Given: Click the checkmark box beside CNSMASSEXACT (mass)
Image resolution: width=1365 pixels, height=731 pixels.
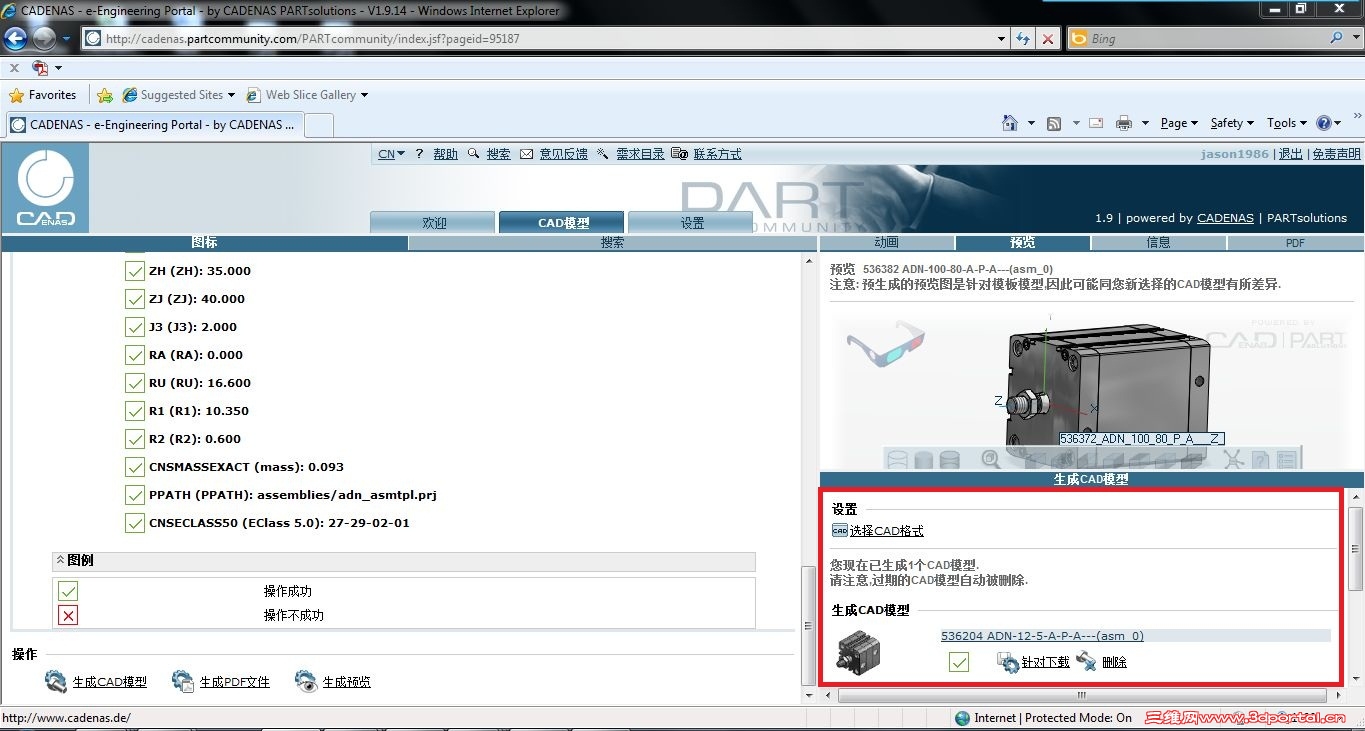Looking at the screenshot, I should (134, 467).
